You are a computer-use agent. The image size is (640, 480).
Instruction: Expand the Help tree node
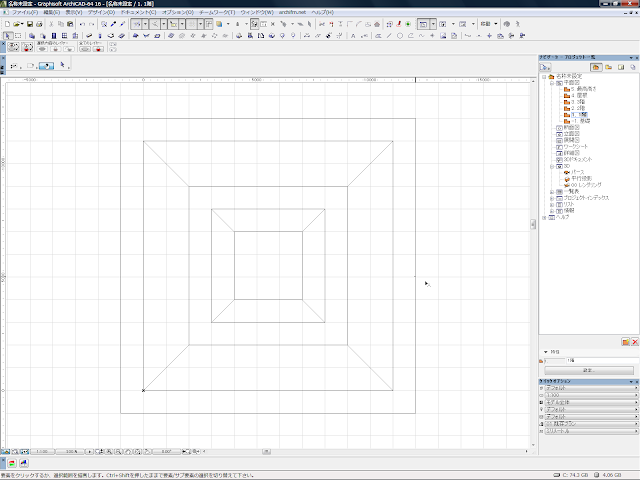coord(544,217)
